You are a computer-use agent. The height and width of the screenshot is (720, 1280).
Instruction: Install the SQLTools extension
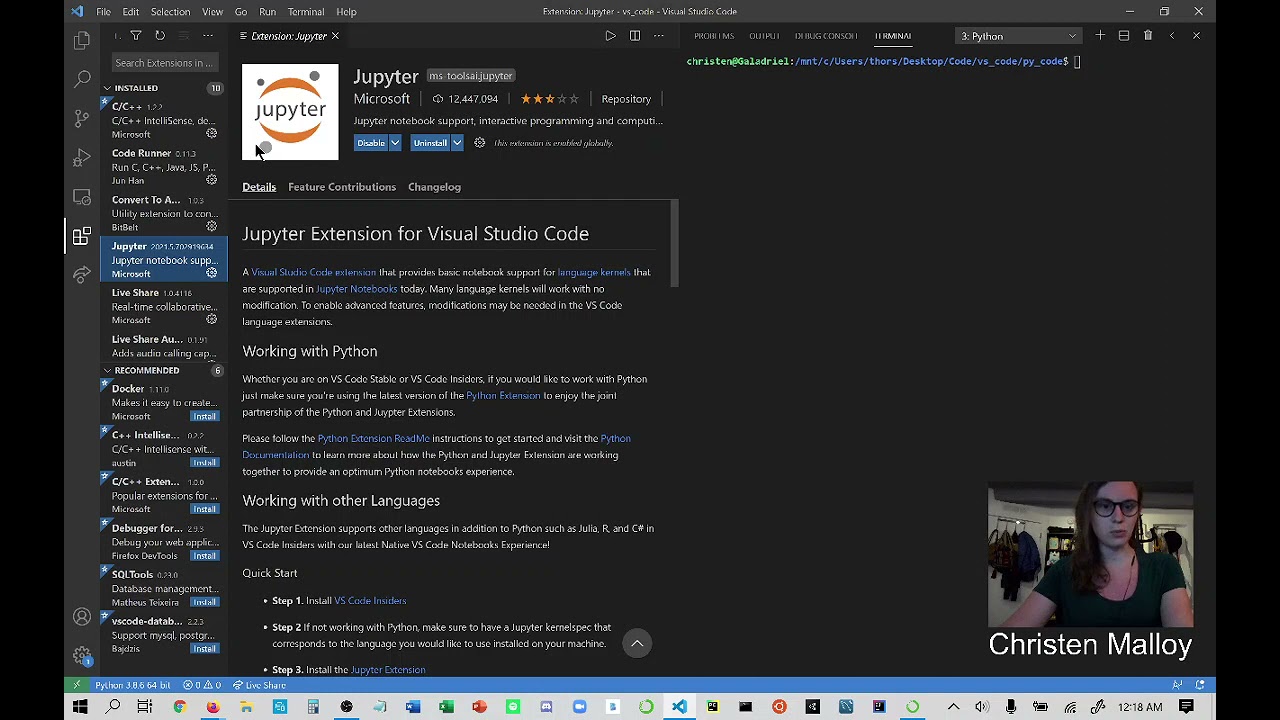204,602
